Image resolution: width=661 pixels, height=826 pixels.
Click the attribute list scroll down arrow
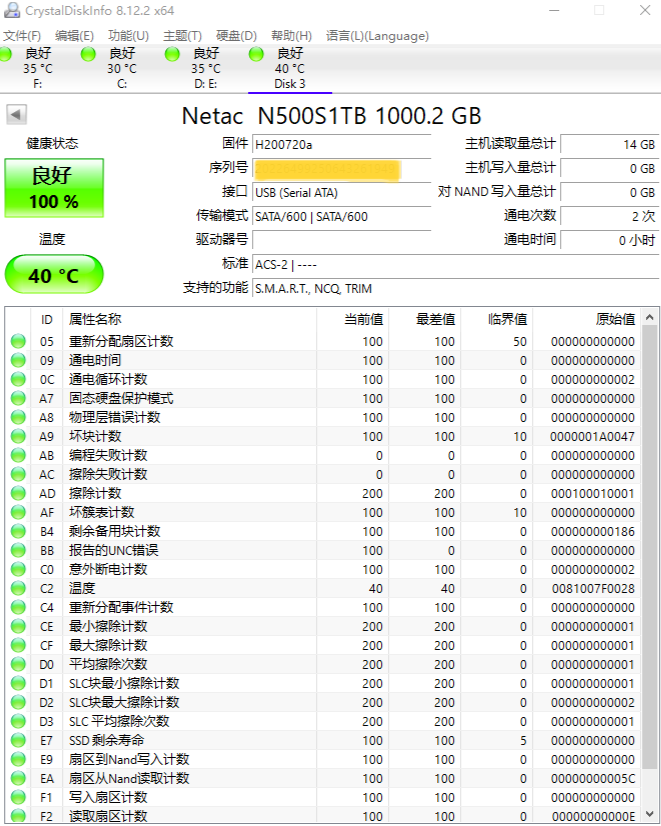coord(649,814)
